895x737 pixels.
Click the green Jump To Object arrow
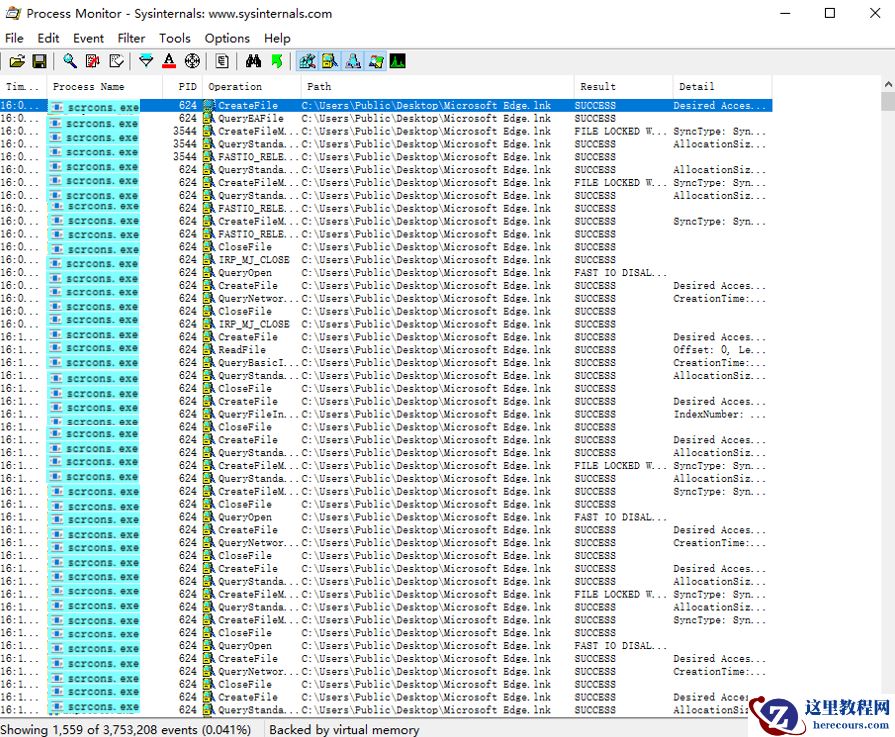276,62
